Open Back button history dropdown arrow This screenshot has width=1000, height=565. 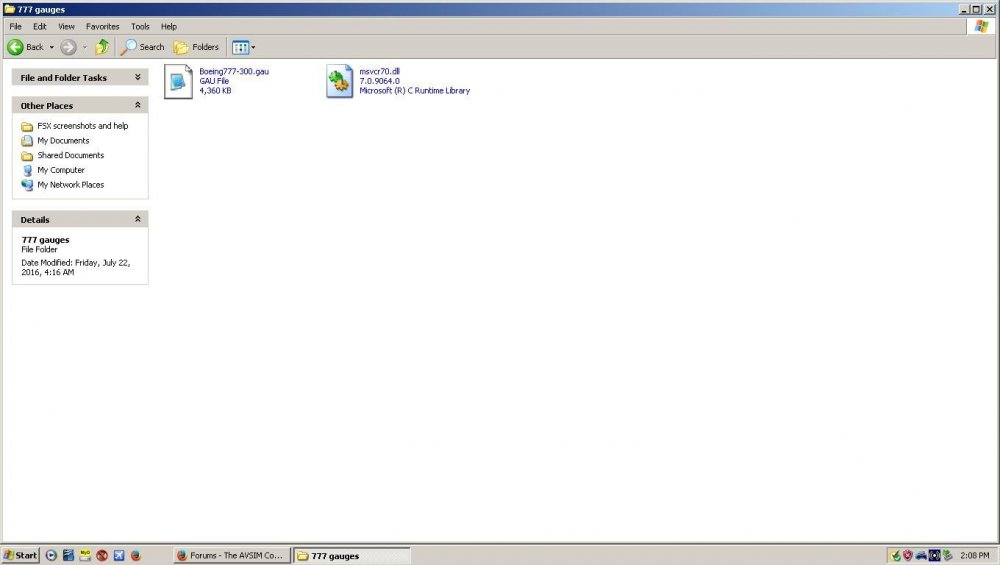click(x=52, y=47)
